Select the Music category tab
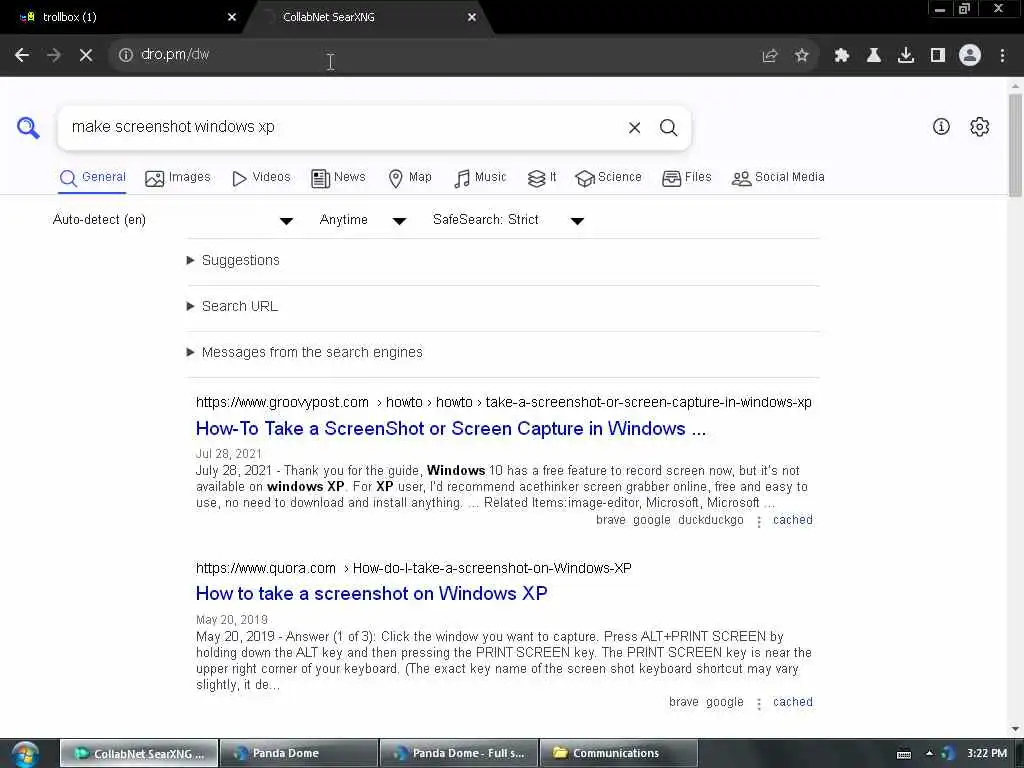 480,178
